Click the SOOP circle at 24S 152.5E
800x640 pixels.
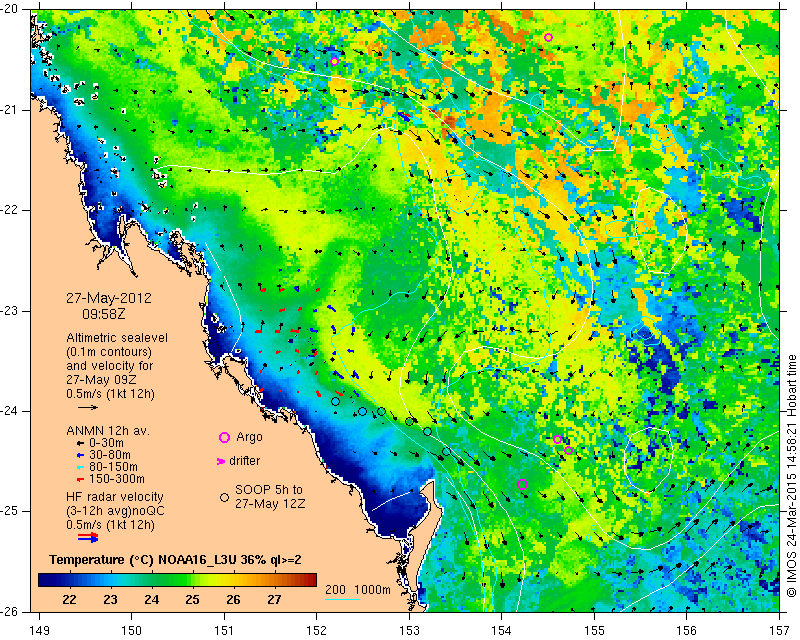pos(362,411)
